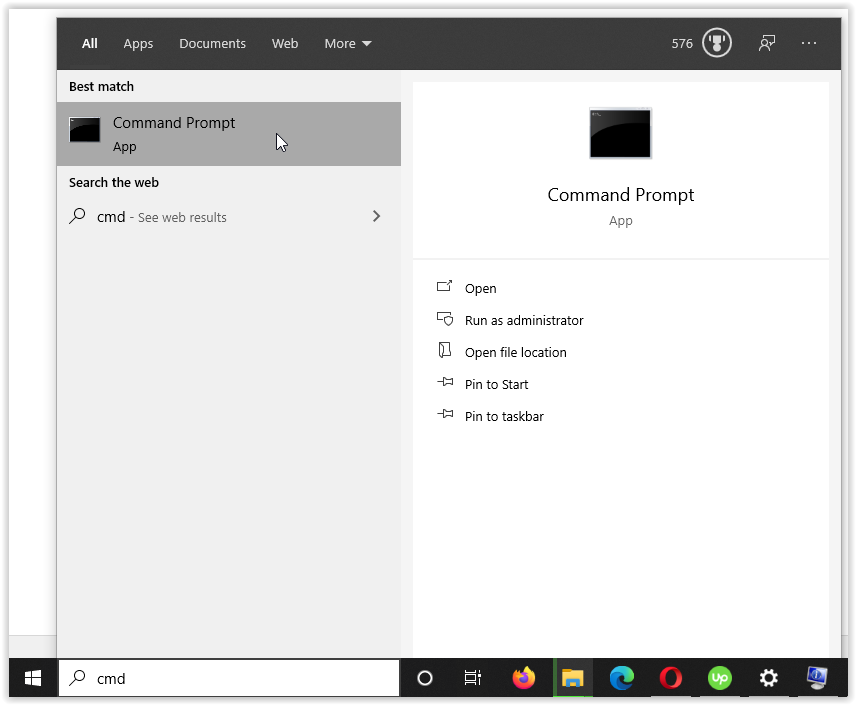Screen dimensions: 856x705
Task: Open the feedback icon in search header
Action: pyautogui.click(x=767, y=43)
